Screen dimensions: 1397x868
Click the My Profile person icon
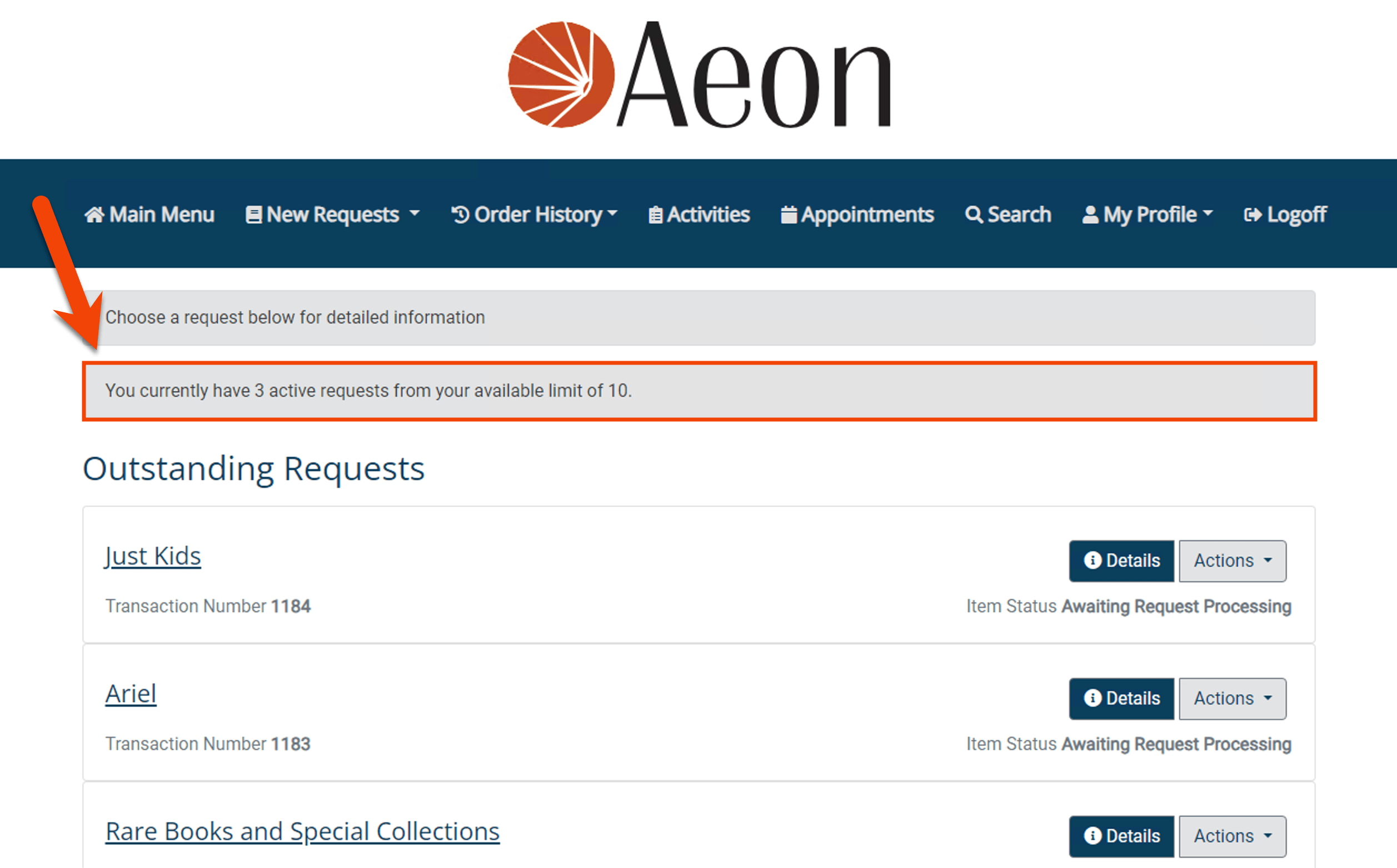[x=1090, y=214]
